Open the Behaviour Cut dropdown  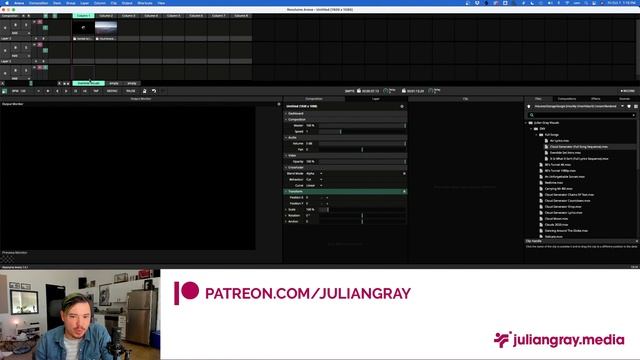(x=314, y=180)
